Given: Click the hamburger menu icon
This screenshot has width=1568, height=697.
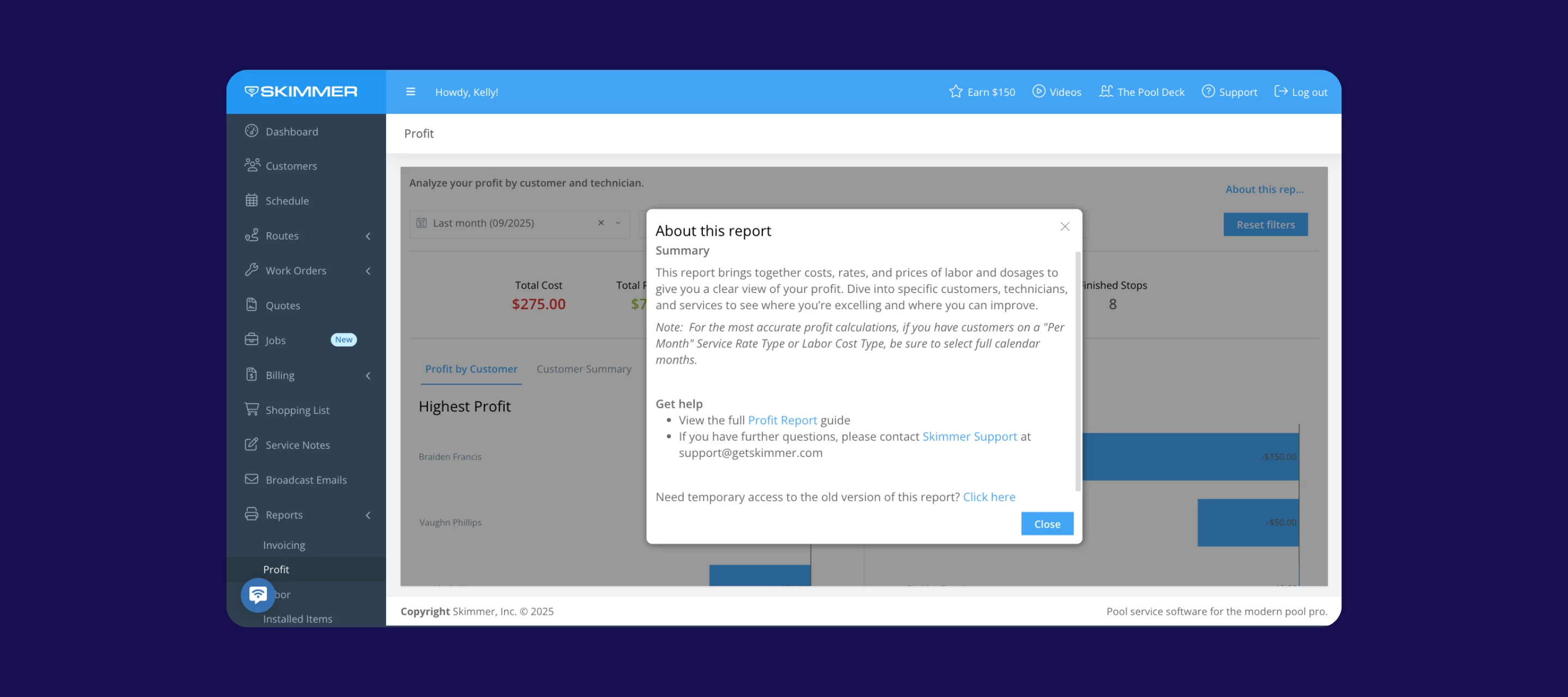Looking at the screenshot, I should 411,92.
